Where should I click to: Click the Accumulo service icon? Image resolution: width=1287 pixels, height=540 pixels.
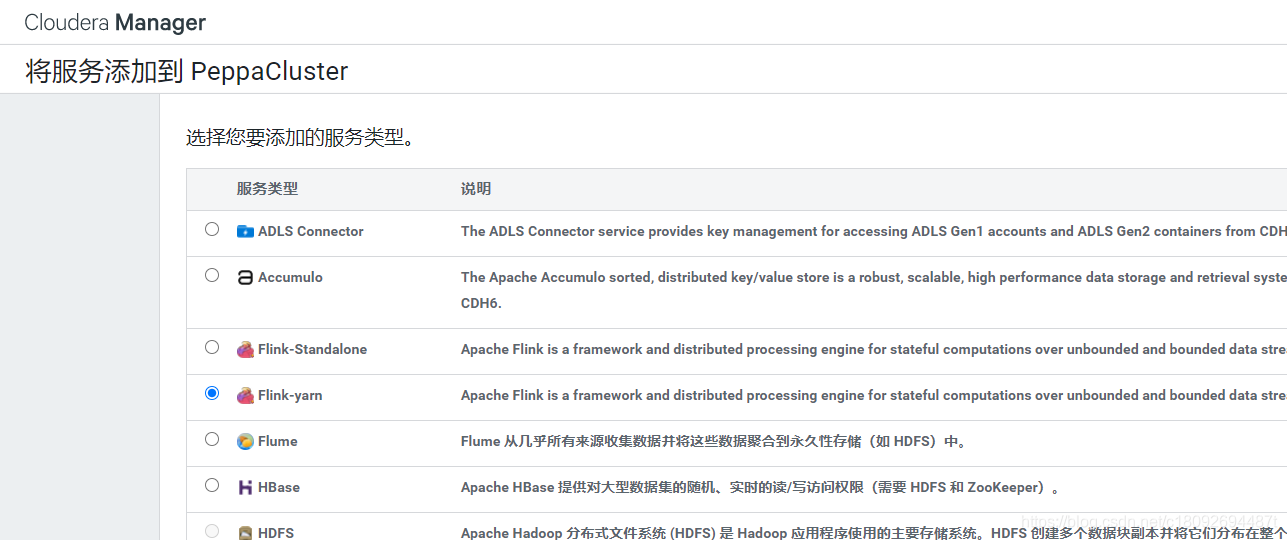click(x=245, y=277)
